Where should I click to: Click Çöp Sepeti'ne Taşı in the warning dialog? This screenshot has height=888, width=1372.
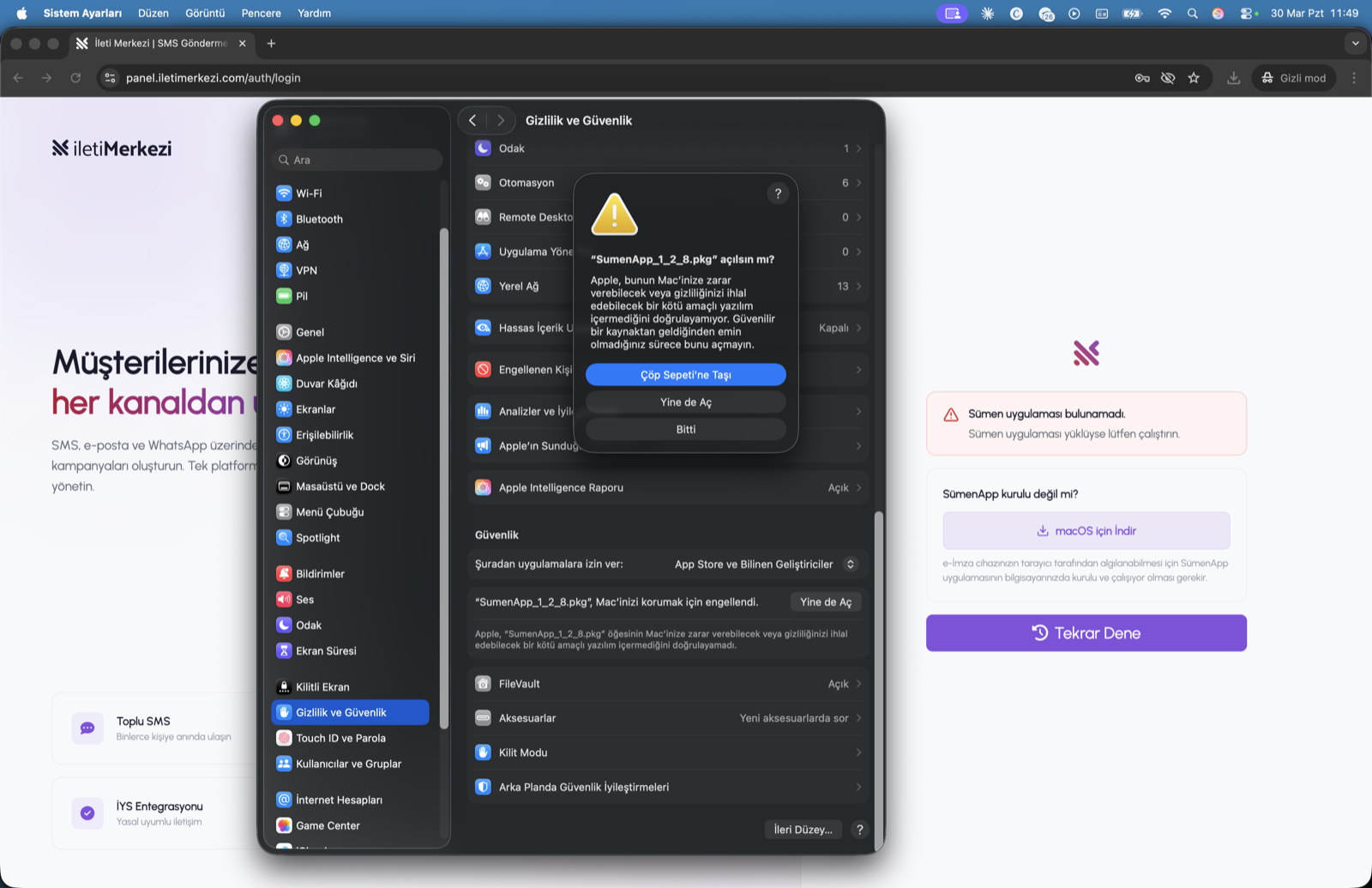[685, 375]
